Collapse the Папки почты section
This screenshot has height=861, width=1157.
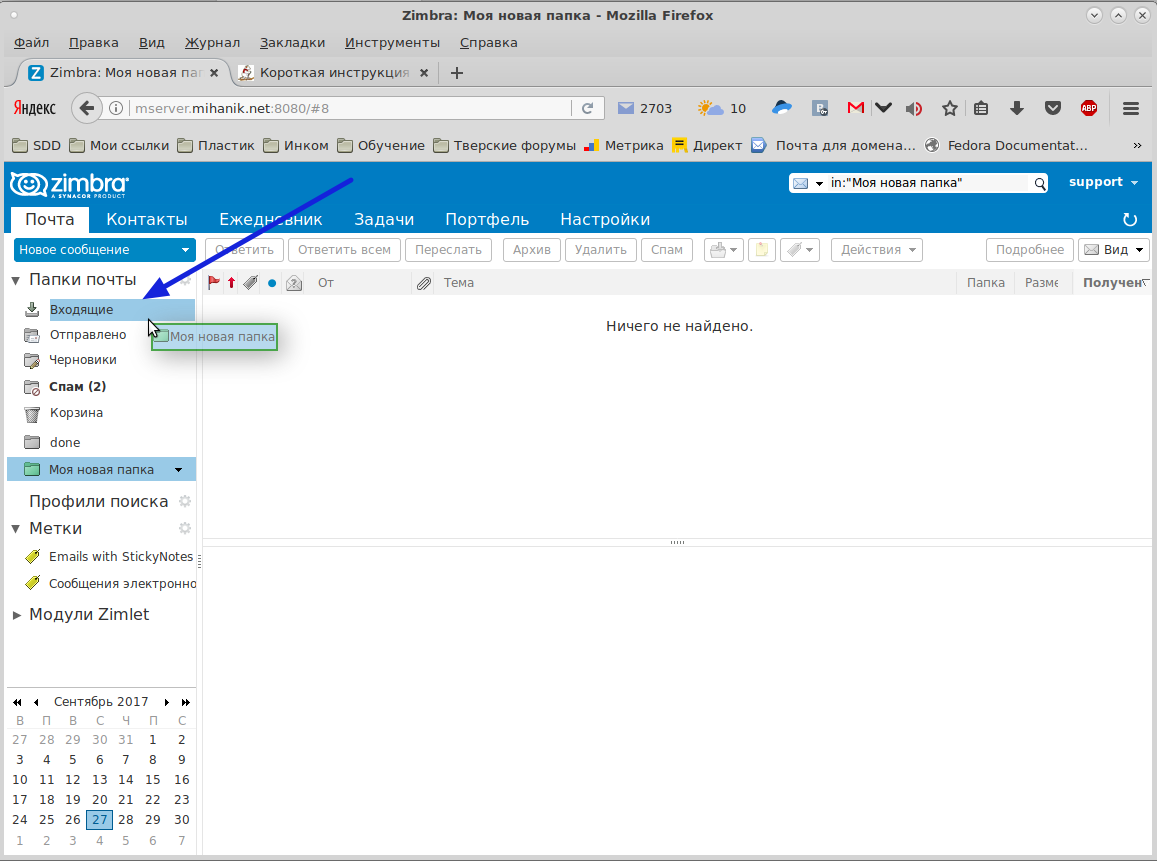click(15, 280)
